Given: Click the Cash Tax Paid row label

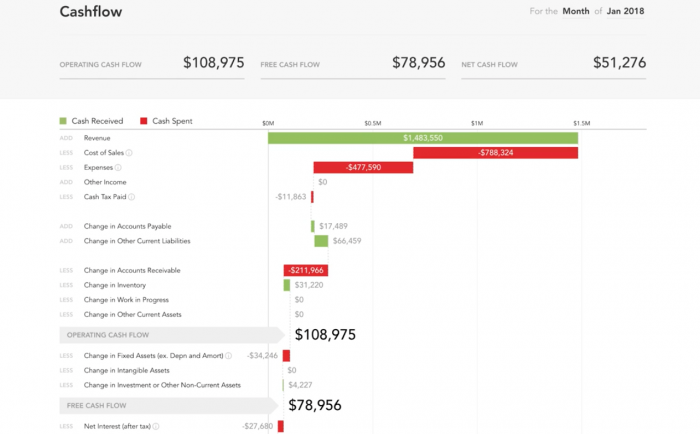Looking at the screenshot, I should click(x=105, y=197).
